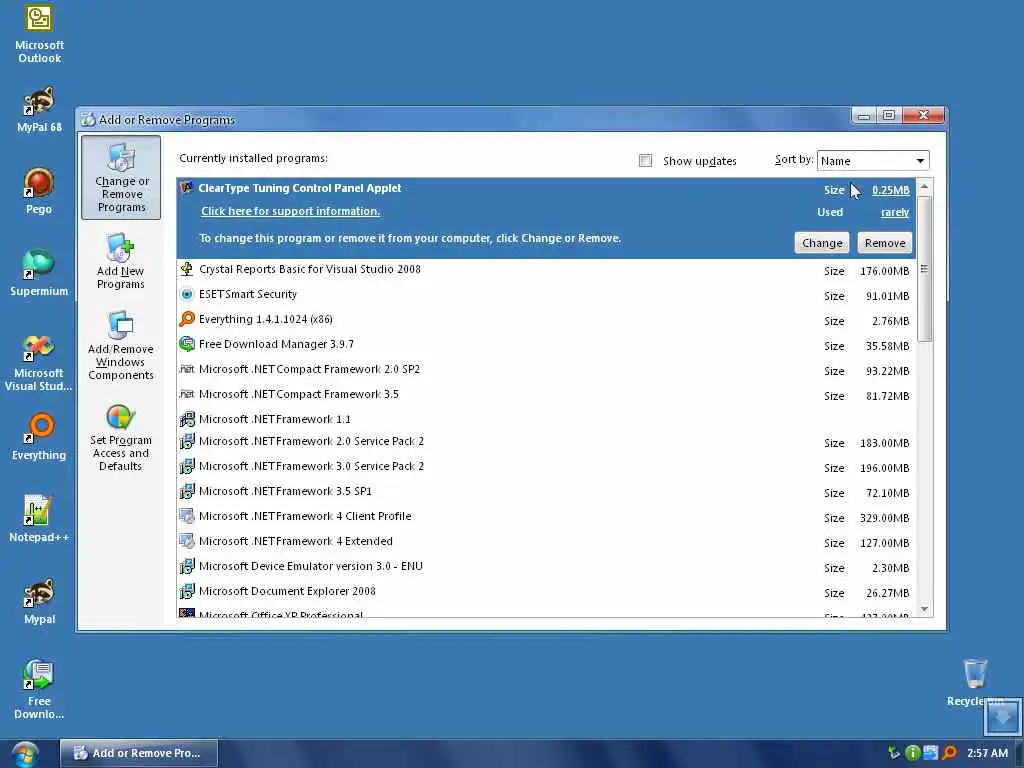Select Microsoft .NET Compact Framework 3.5
Screen dimensions: 1024x768
point(546,394)
